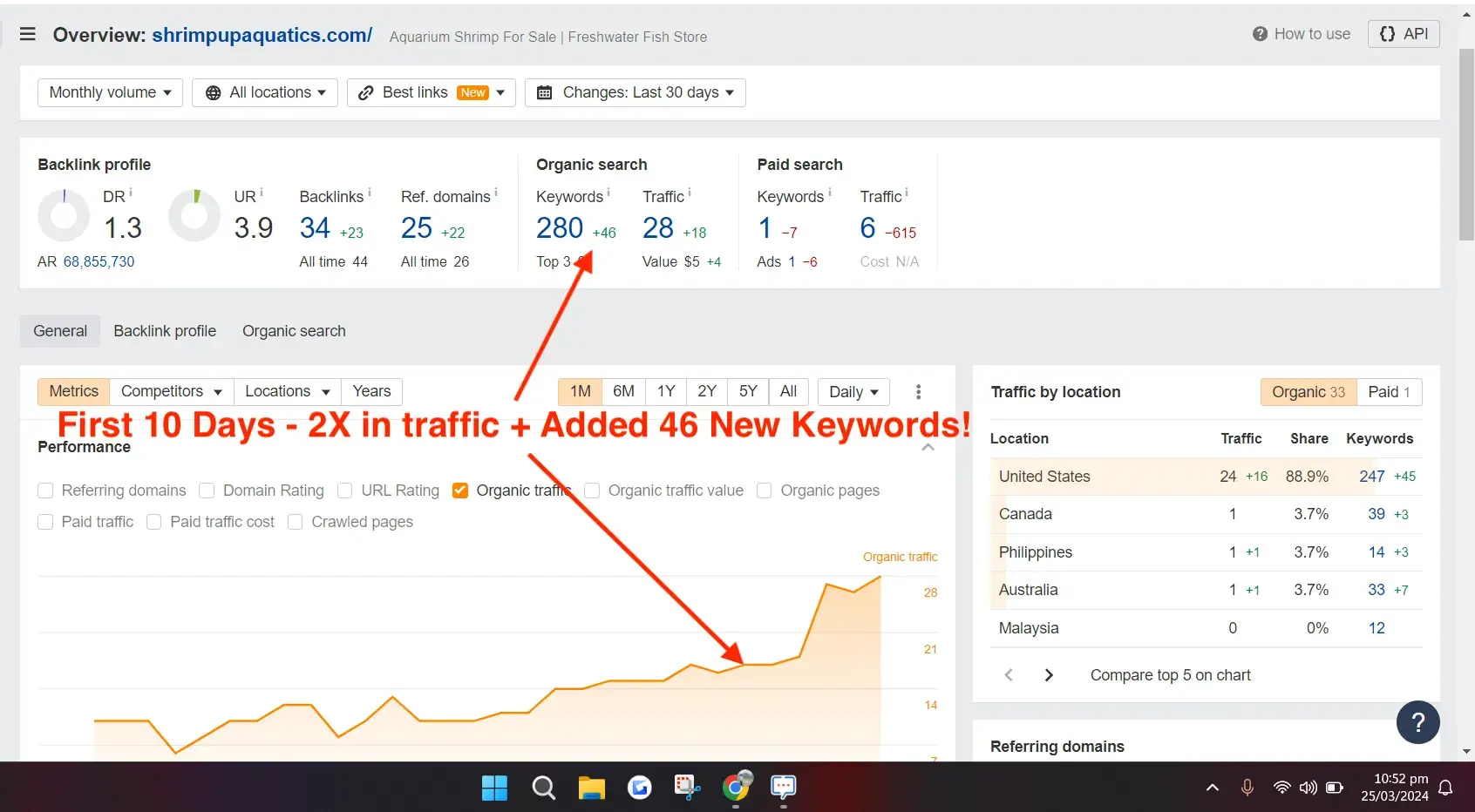Screen dimensions: 1475x812
Task: Open the hamburger menu icon
Action: pyautogui.click(x=28, y=34)
